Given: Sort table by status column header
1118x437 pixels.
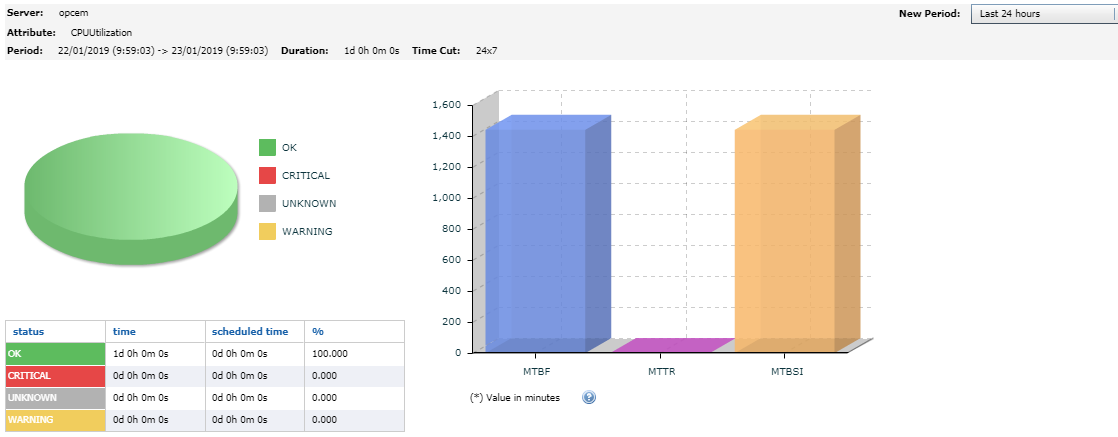Looking at the screenshot, I should (28, 332).
